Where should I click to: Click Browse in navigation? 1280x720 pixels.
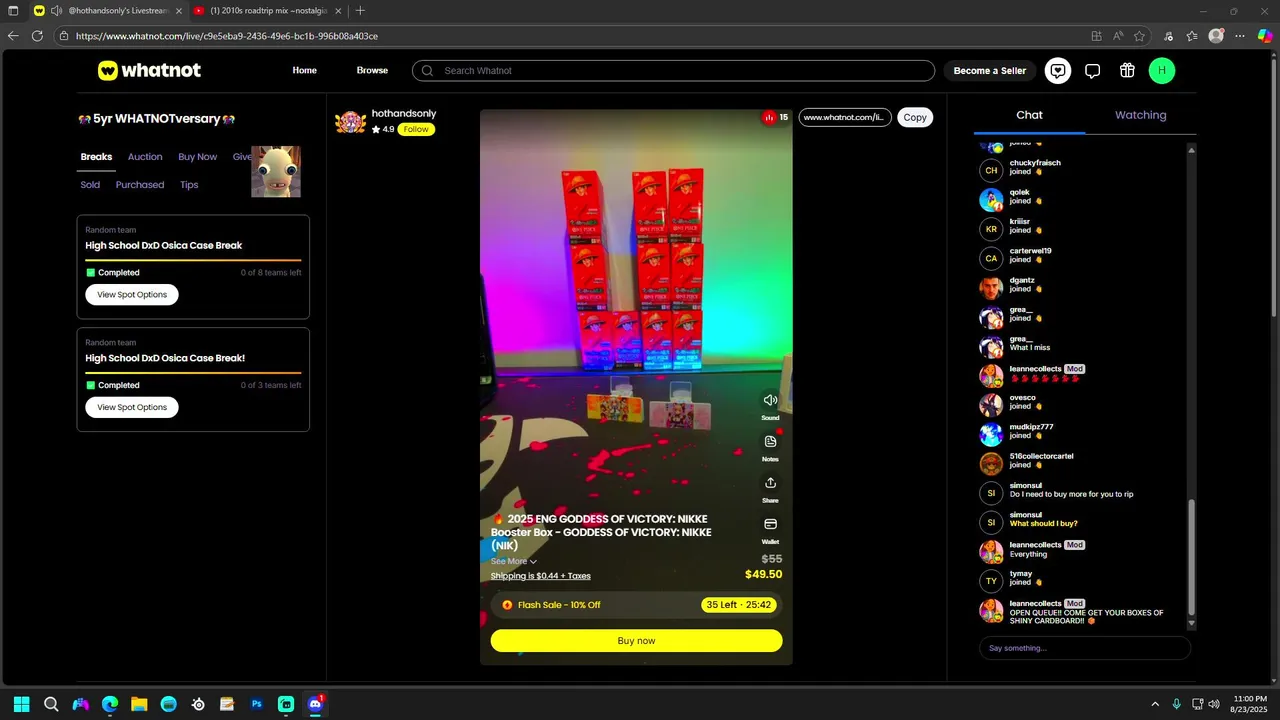[372, 70]
